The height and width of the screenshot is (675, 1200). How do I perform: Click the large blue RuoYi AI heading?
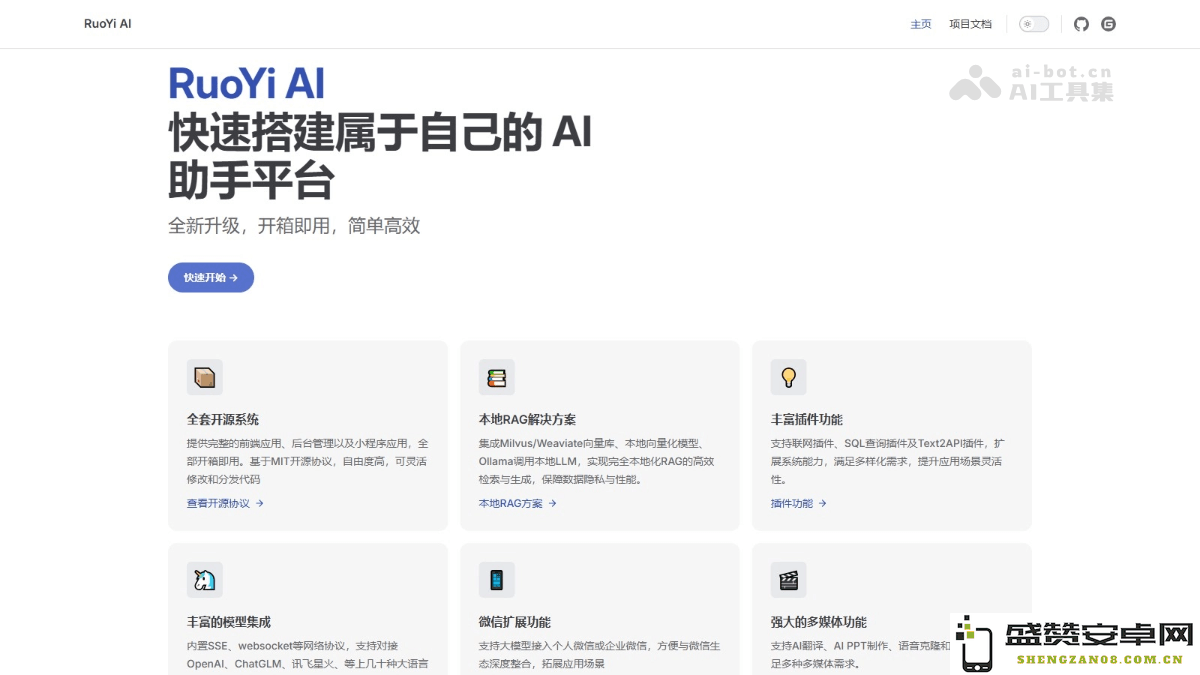tap(246, 83)
